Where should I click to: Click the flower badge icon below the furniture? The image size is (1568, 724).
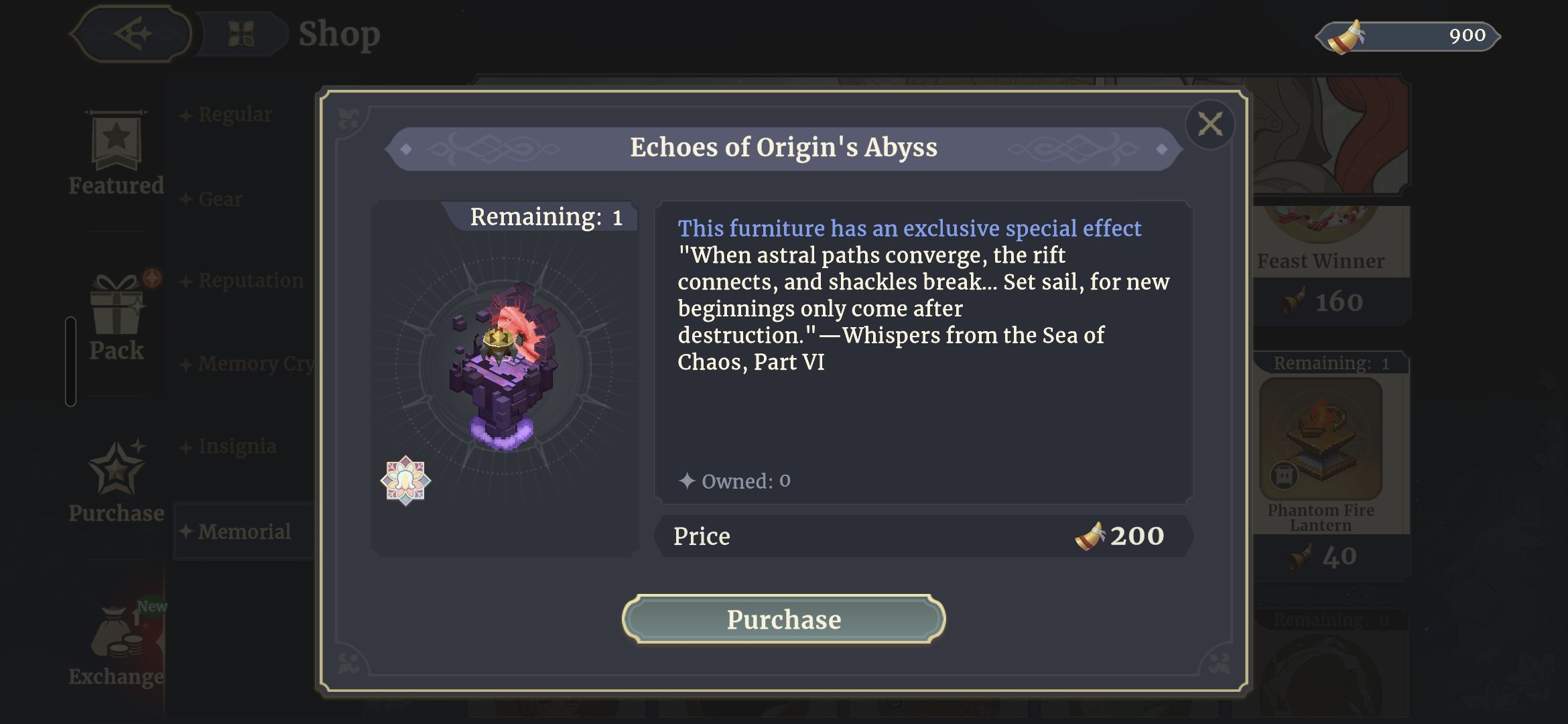[x=405, y=481]
